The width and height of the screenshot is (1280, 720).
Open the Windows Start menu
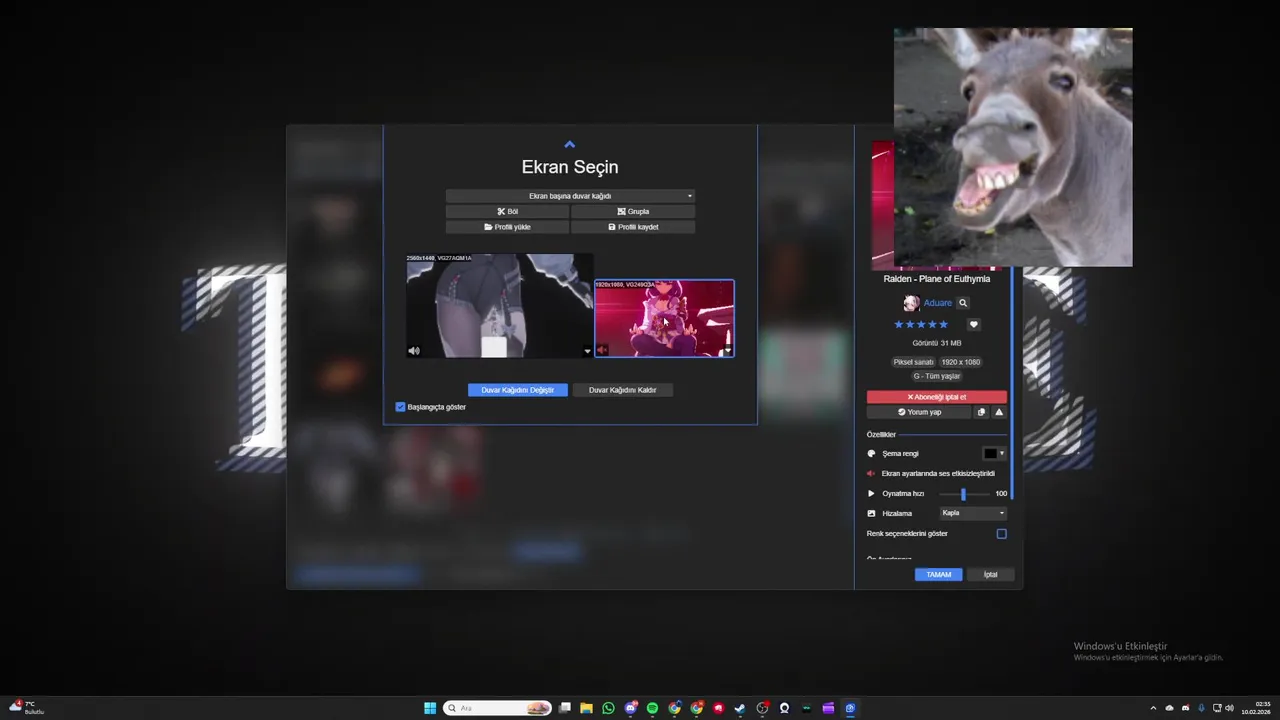point(430,708)
